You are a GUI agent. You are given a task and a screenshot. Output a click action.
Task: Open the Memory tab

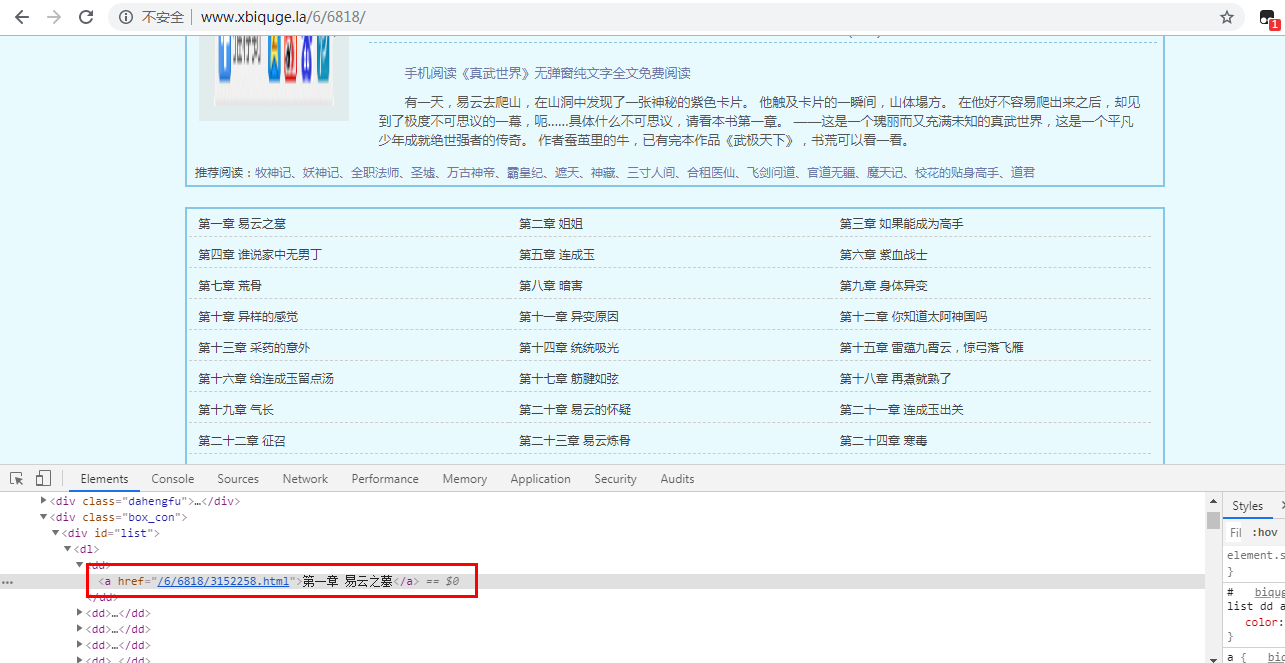465,479
